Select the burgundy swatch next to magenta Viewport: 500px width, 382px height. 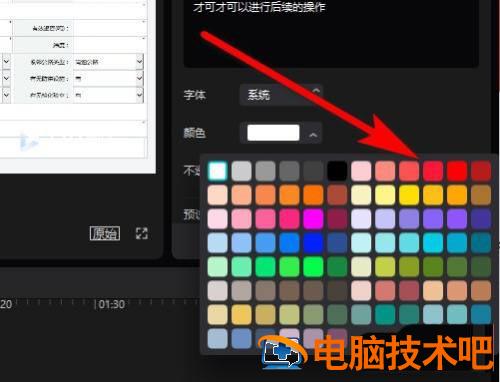[x=337, y=219]
